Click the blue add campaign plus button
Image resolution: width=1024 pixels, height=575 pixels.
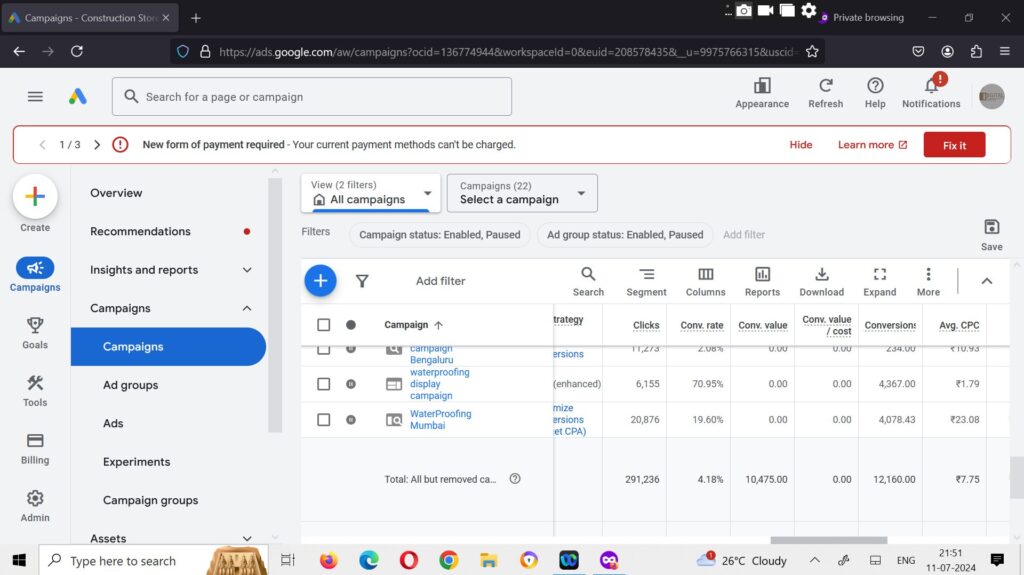(320, 281)
